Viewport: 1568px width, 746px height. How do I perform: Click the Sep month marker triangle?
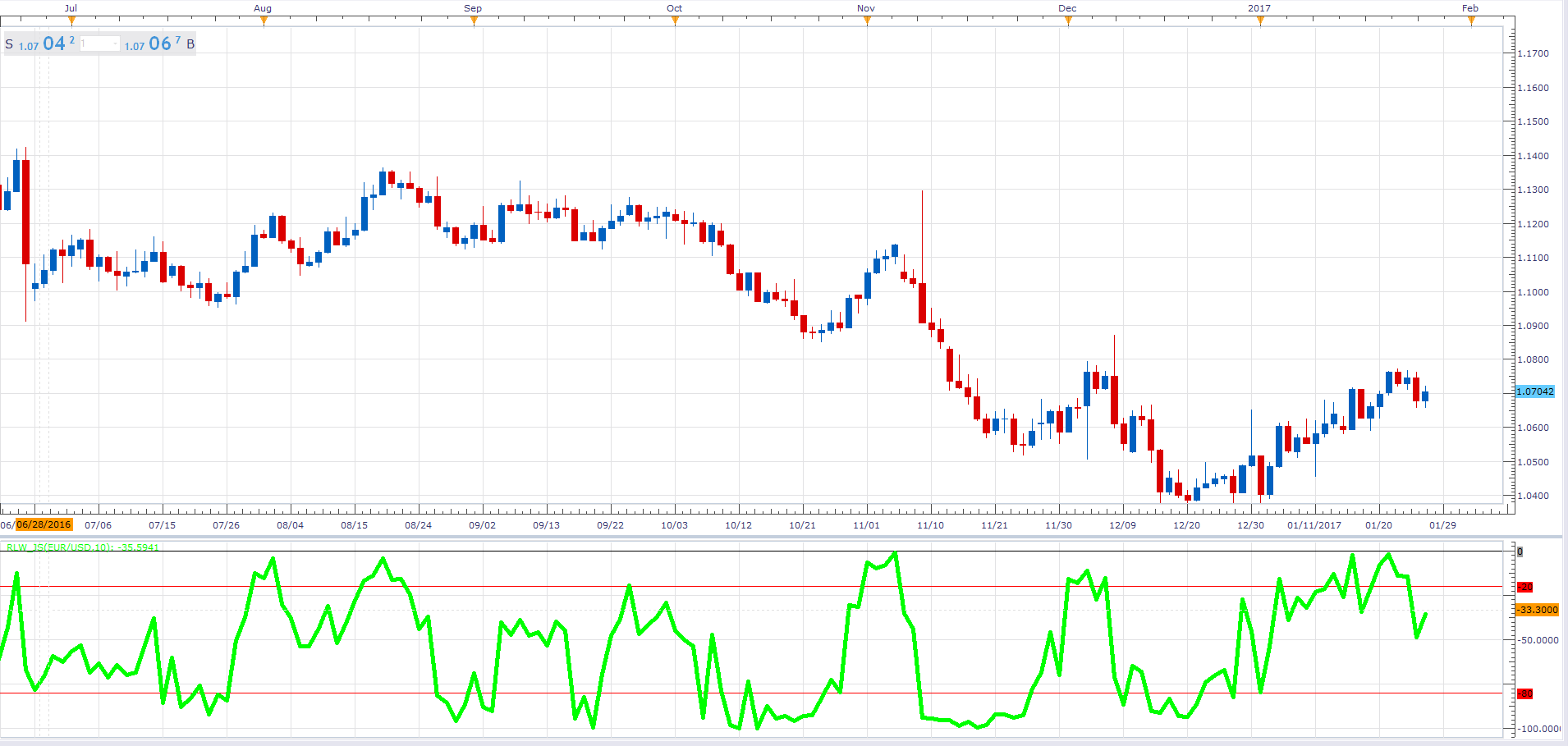474,21
